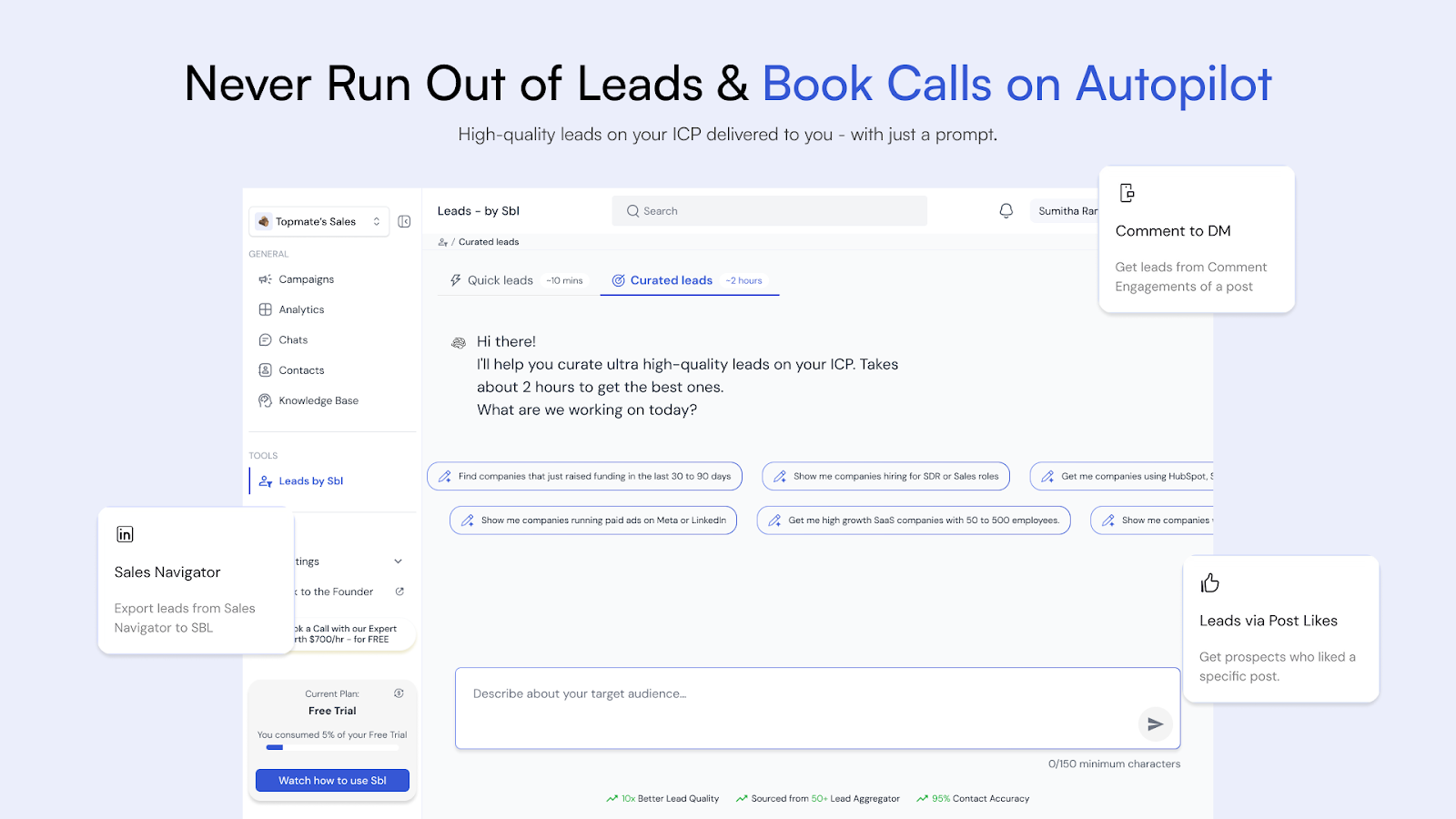The height and width of the screenshot is (819, 1456).
Task: Switch to the Curated leads tab
Action: pos(671,280)
